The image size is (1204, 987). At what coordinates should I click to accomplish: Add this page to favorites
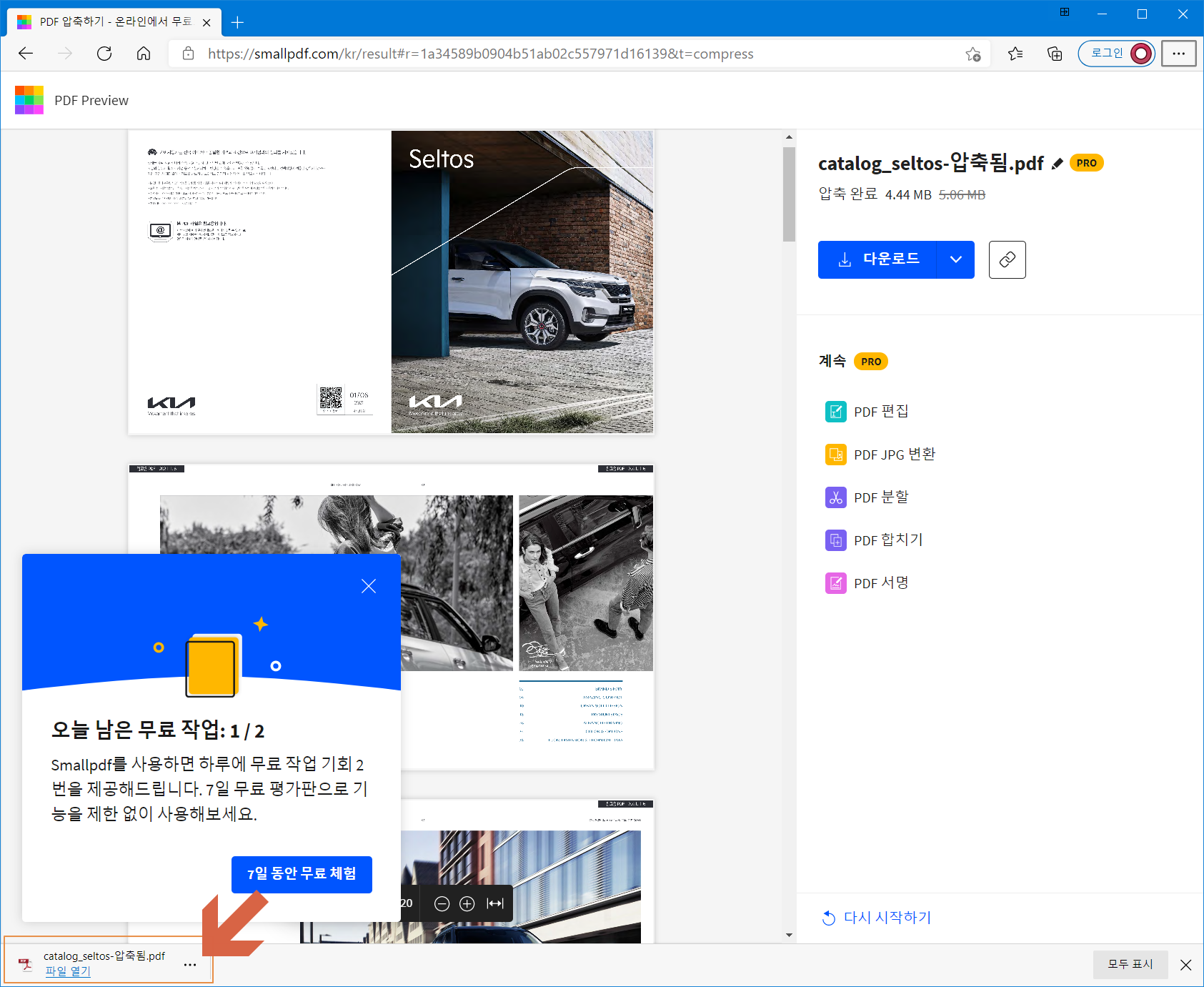pyautogui.click(x=972, y=54)
